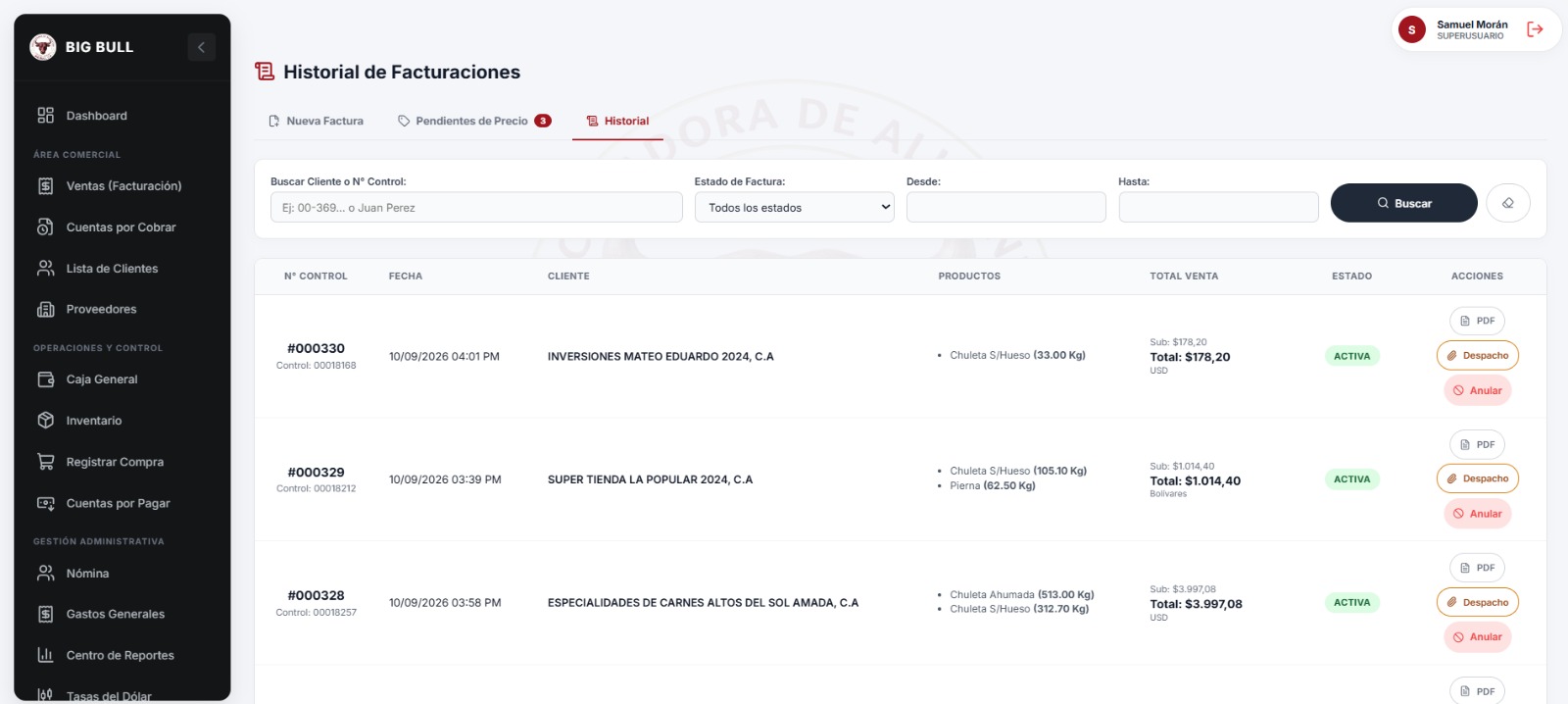Click the user name Samuel Morán
This screenshot has height=704, width=1568.
[1472, 25]
